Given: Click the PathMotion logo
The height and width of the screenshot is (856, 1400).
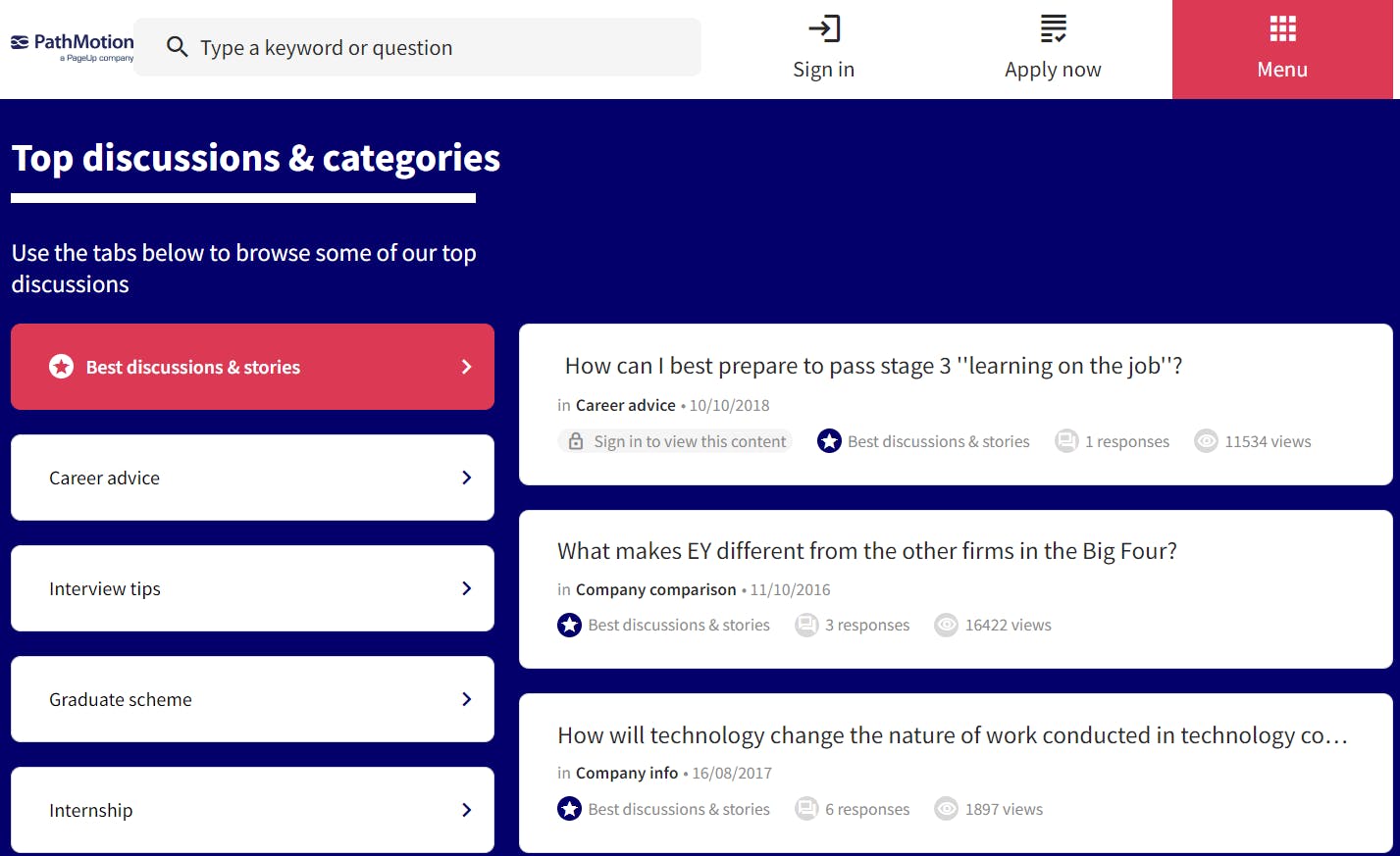Looking at the screenshot, I should (73, 46).
